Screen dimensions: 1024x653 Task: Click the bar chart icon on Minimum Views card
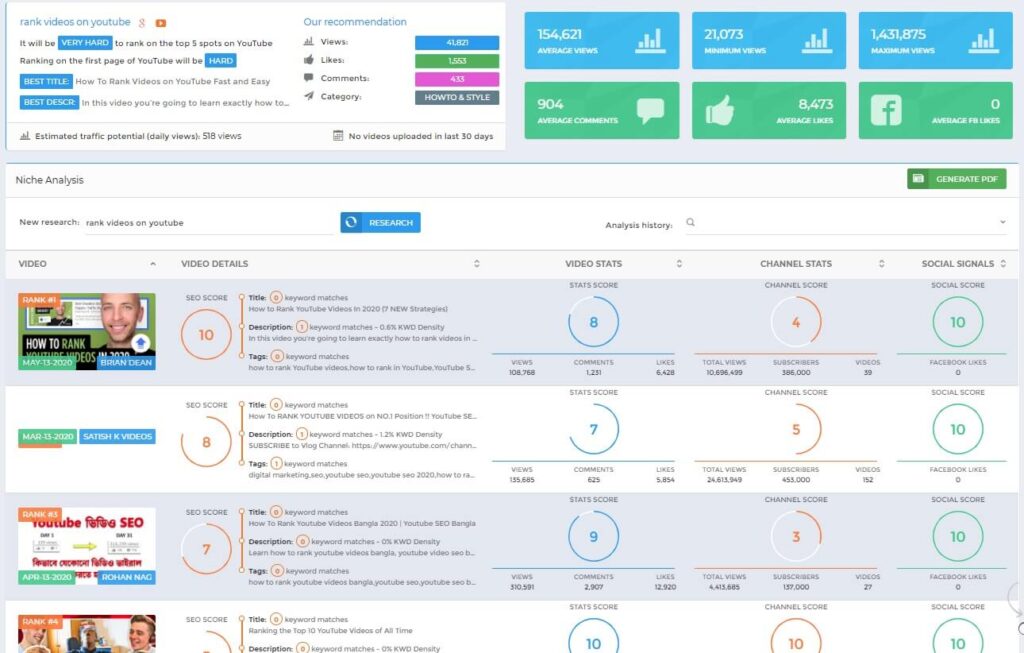point(818,40)
